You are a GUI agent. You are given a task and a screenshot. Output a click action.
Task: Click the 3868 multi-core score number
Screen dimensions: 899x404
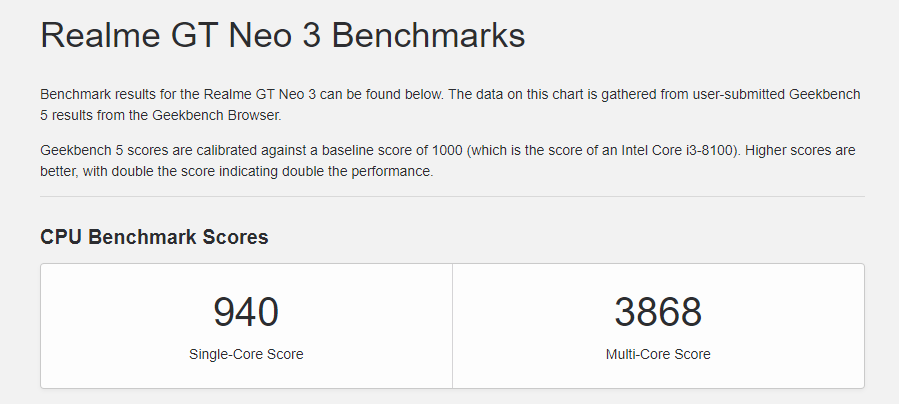[x=658, y=312]
